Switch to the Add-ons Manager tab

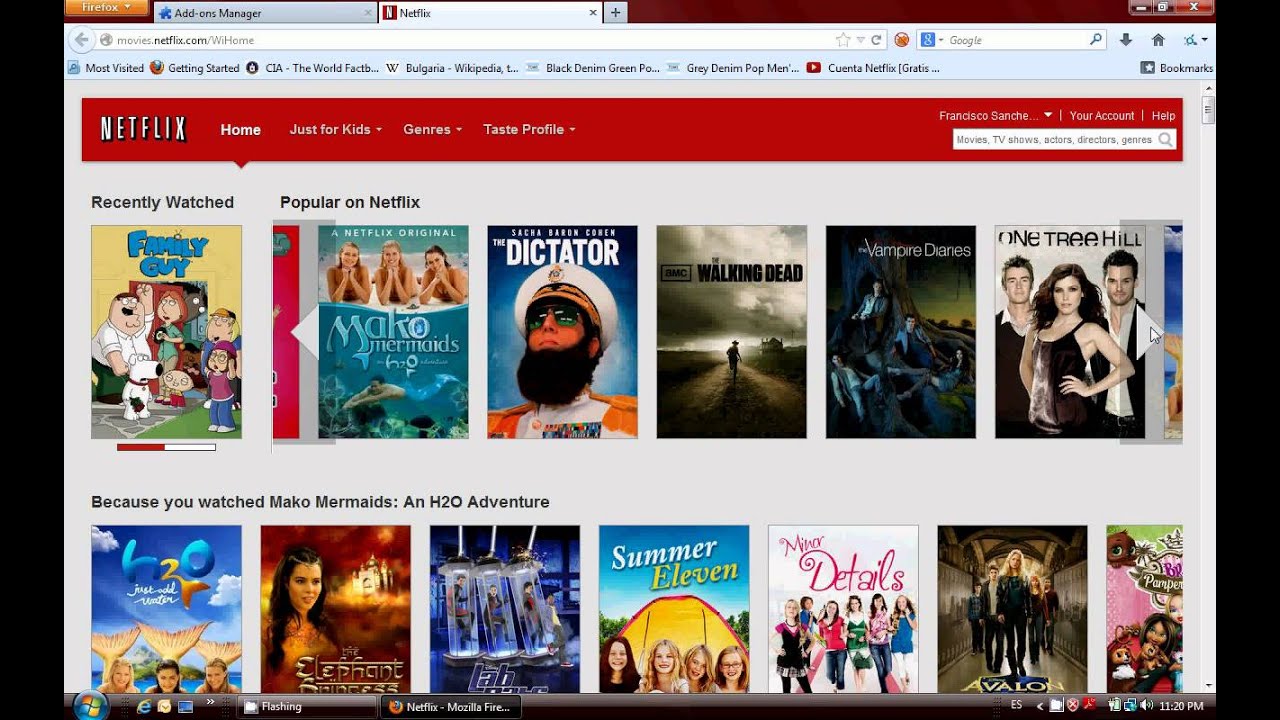click(x=264, y=13)
